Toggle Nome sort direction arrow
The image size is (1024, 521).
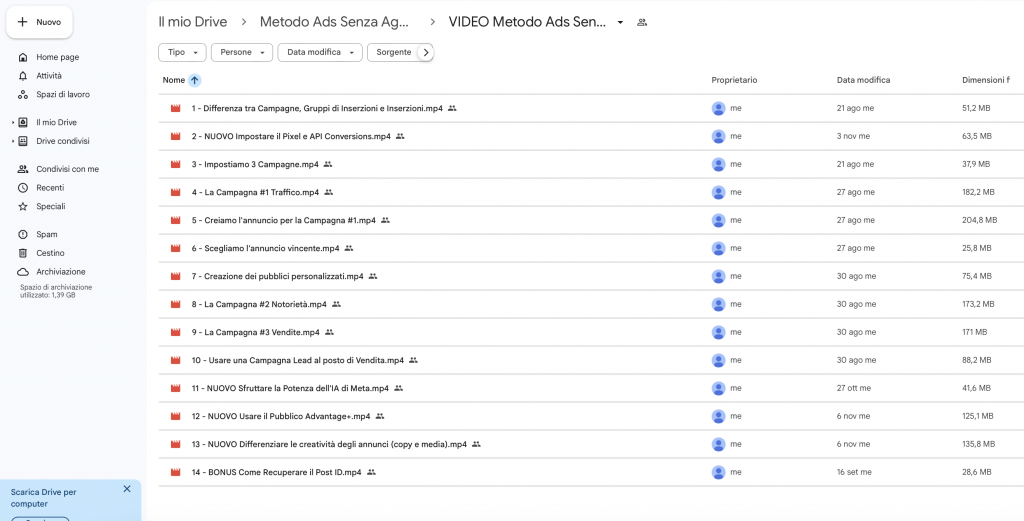(x=194, y=80)
